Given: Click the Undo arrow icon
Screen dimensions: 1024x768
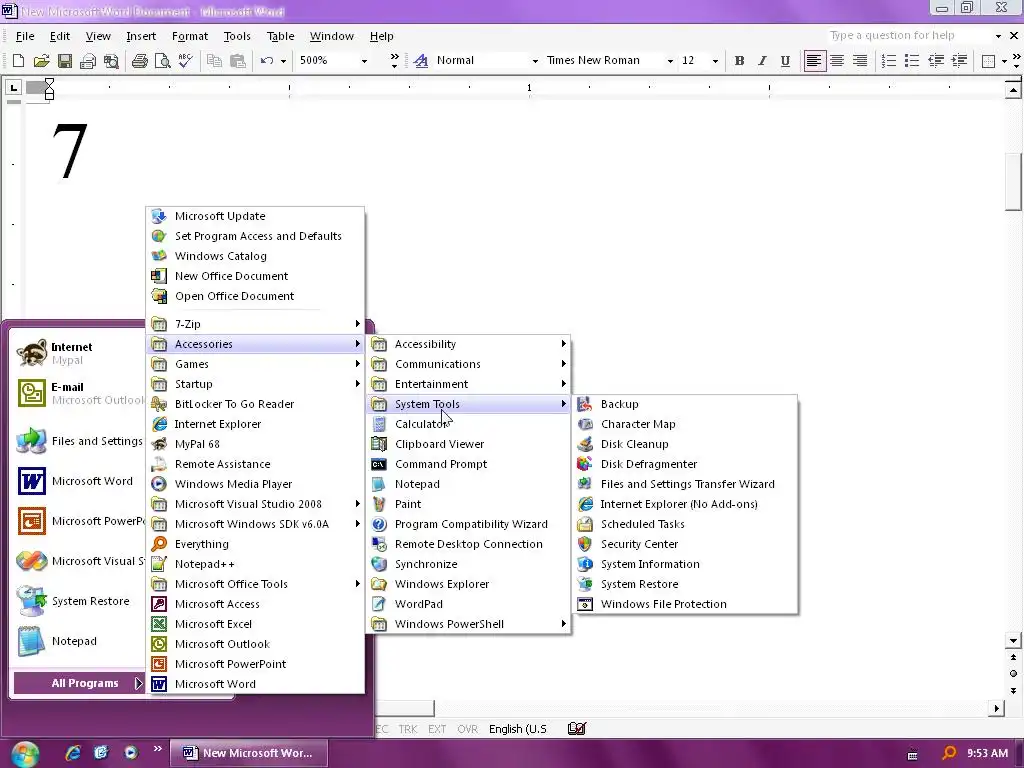Looking at the screenshot, I should [266, 61].
